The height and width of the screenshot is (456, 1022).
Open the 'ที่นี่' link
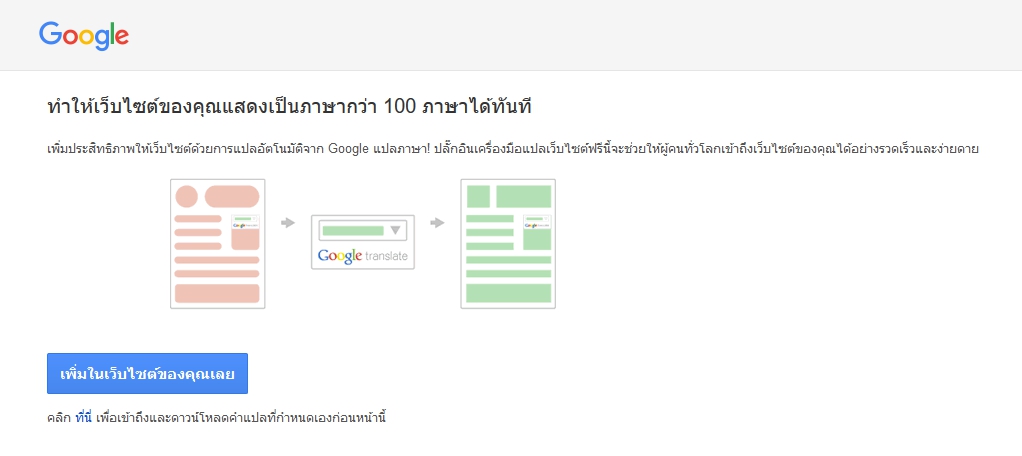[83, 417]
